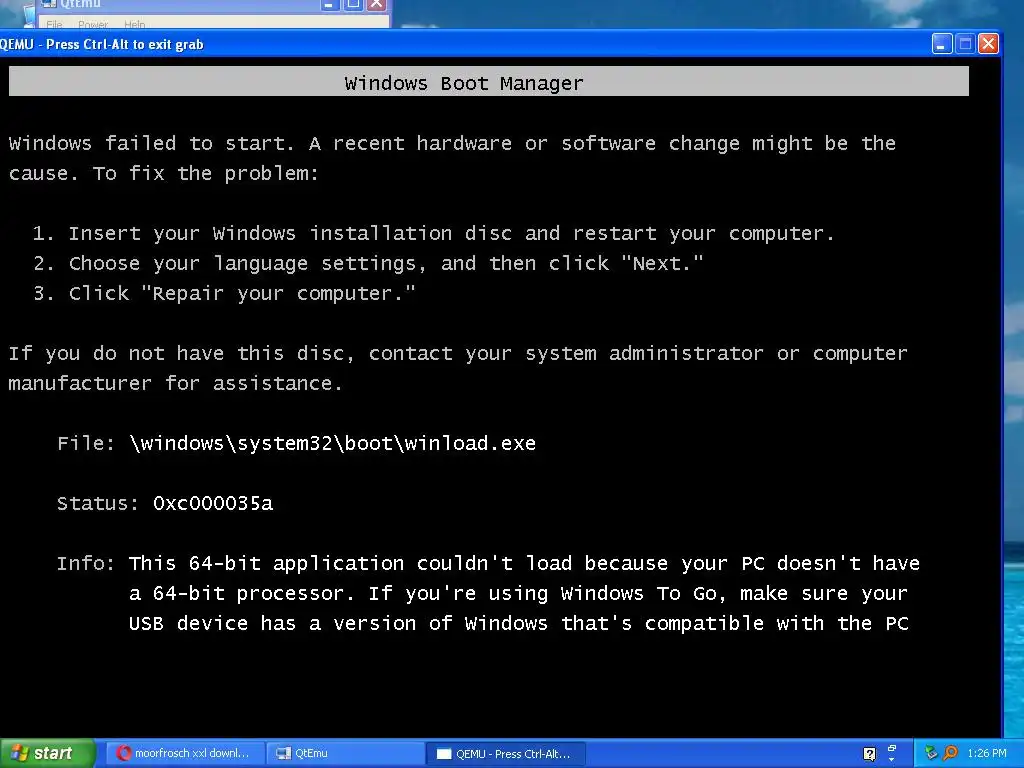Viewport: 1024px width, 768px height.
Task: Open the Power menu in QtEmu window
Action: click(x=93, y=24)
